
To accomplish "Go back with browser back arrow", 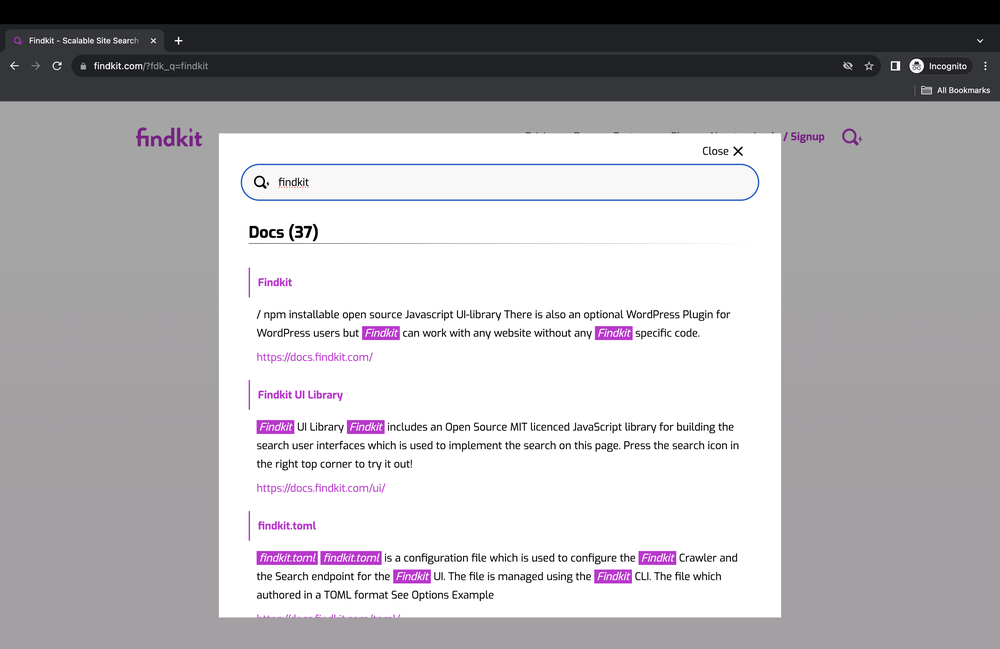I will tap(15, 66).
